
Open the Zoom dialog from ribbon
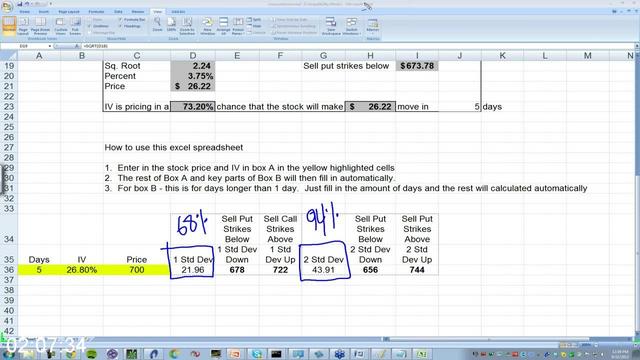(157, 25)
